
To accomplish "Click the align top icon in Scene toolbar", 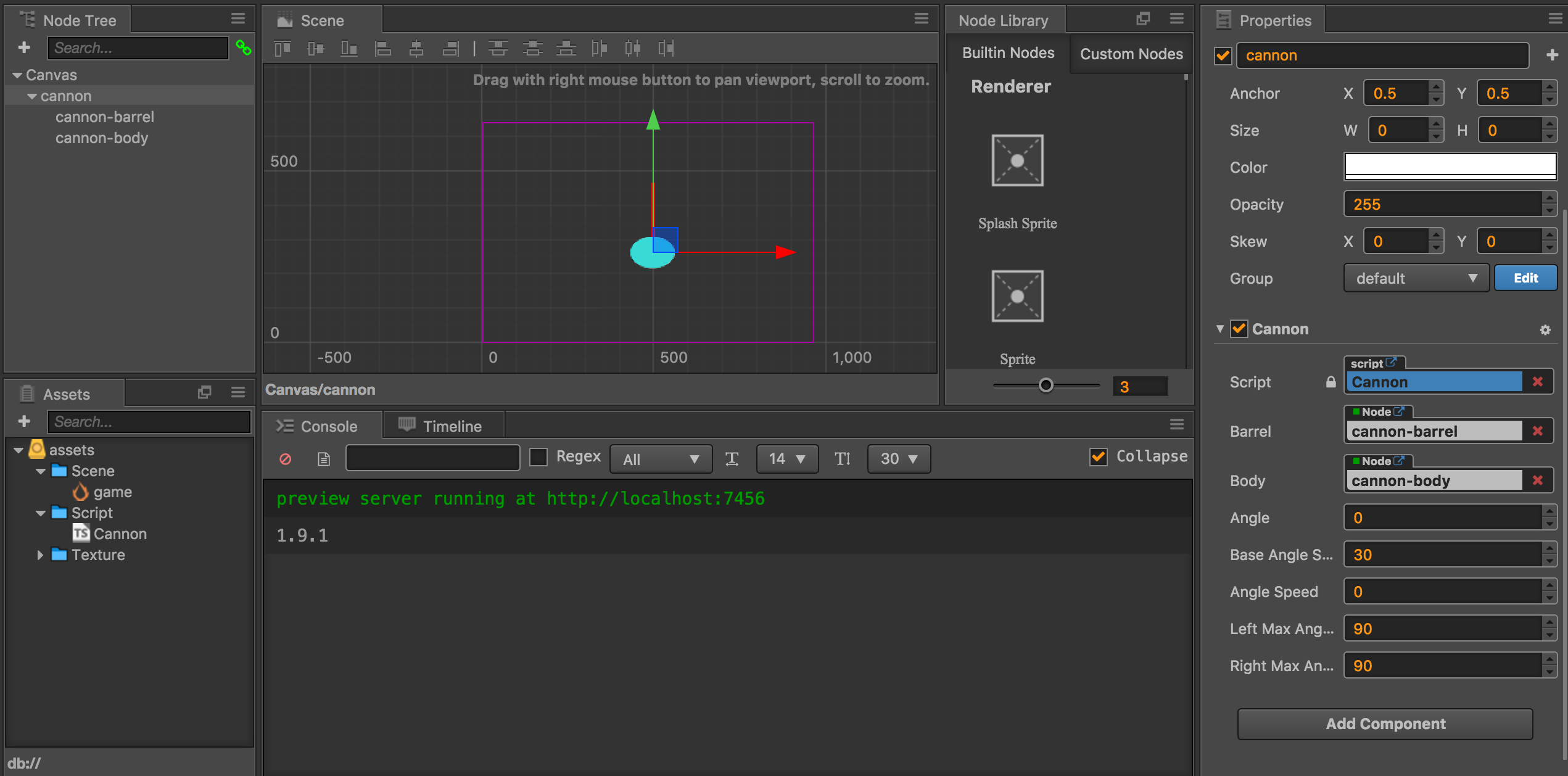I will 283,48.
